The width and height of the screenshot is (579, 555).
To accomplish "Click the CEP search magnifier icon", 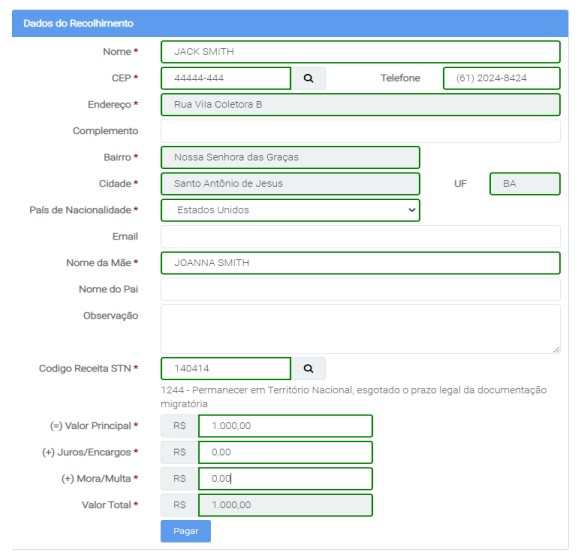I will [x=308, y=78].
